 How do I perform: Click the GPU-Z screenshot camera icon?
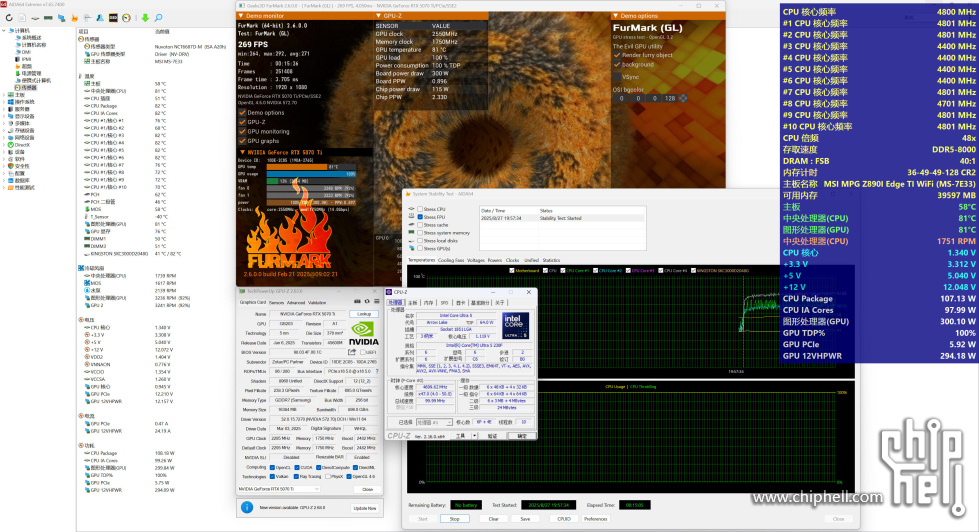click(357, 301)
